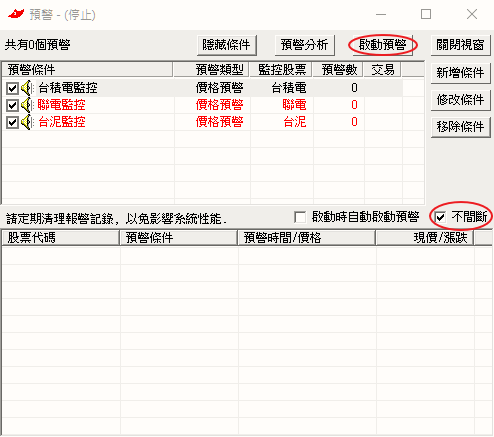Add a condition with 新增條件
494x437 pixels.
pyautogui.click(x=460, y=72)
